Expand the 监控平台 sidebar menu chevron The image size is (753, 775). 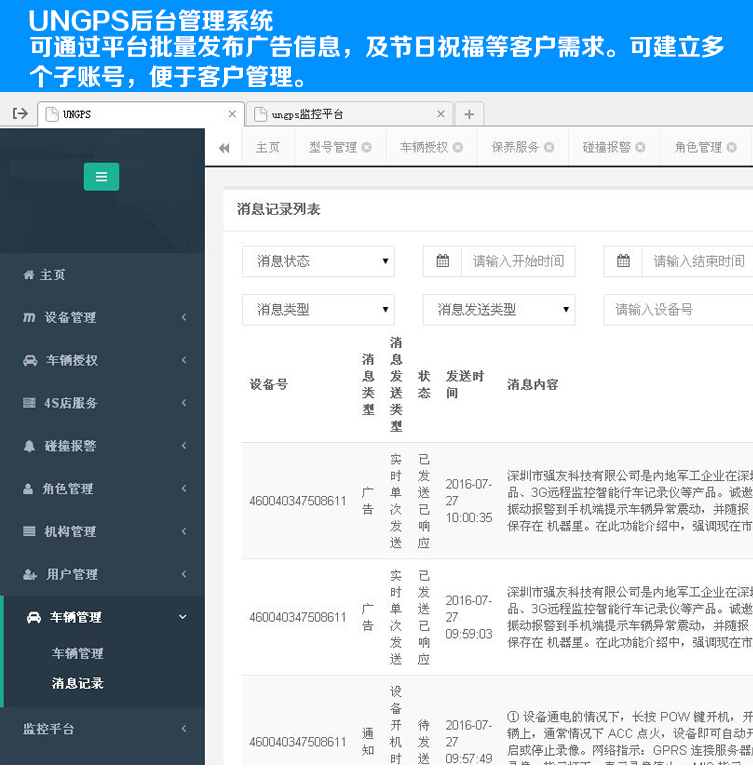(184, 729)
